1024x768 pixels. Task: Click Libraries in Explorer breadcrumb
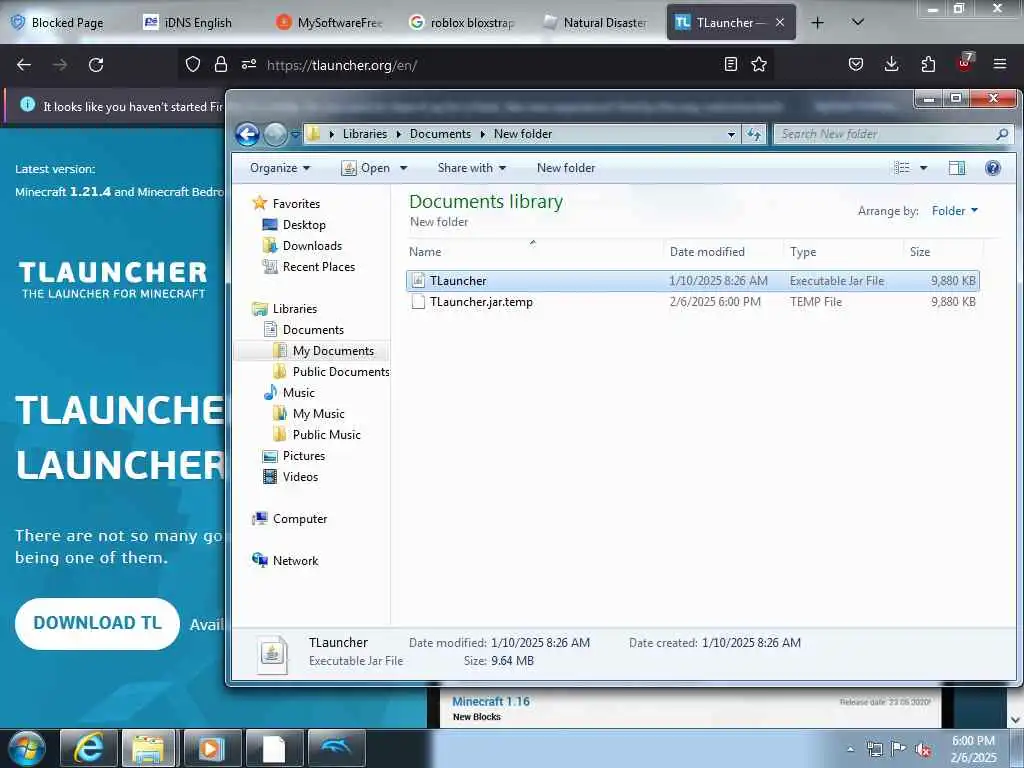click(364, 134)
